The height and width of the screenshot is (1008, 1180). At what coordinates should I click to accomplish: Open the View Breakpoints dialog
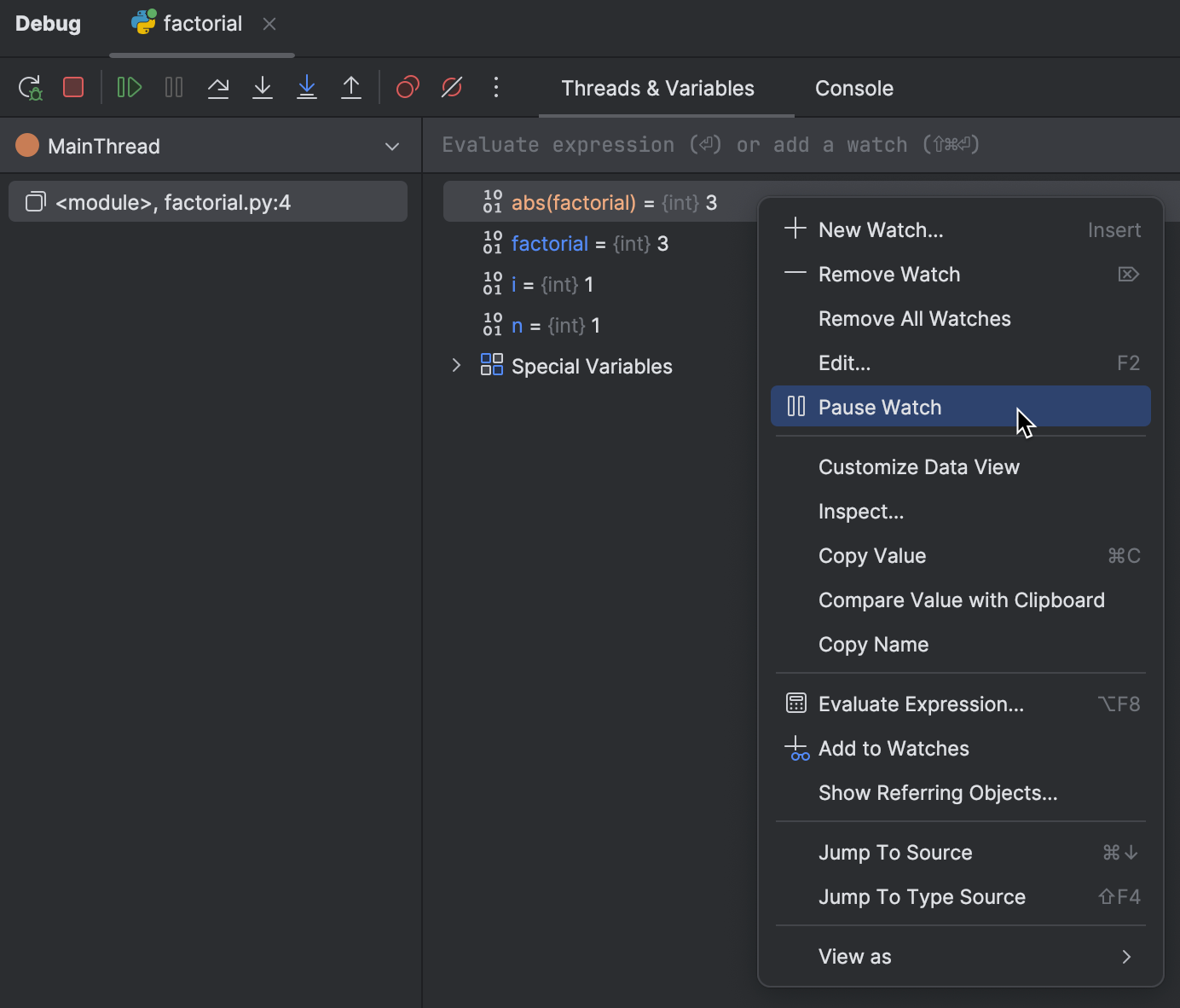(407, 87)
